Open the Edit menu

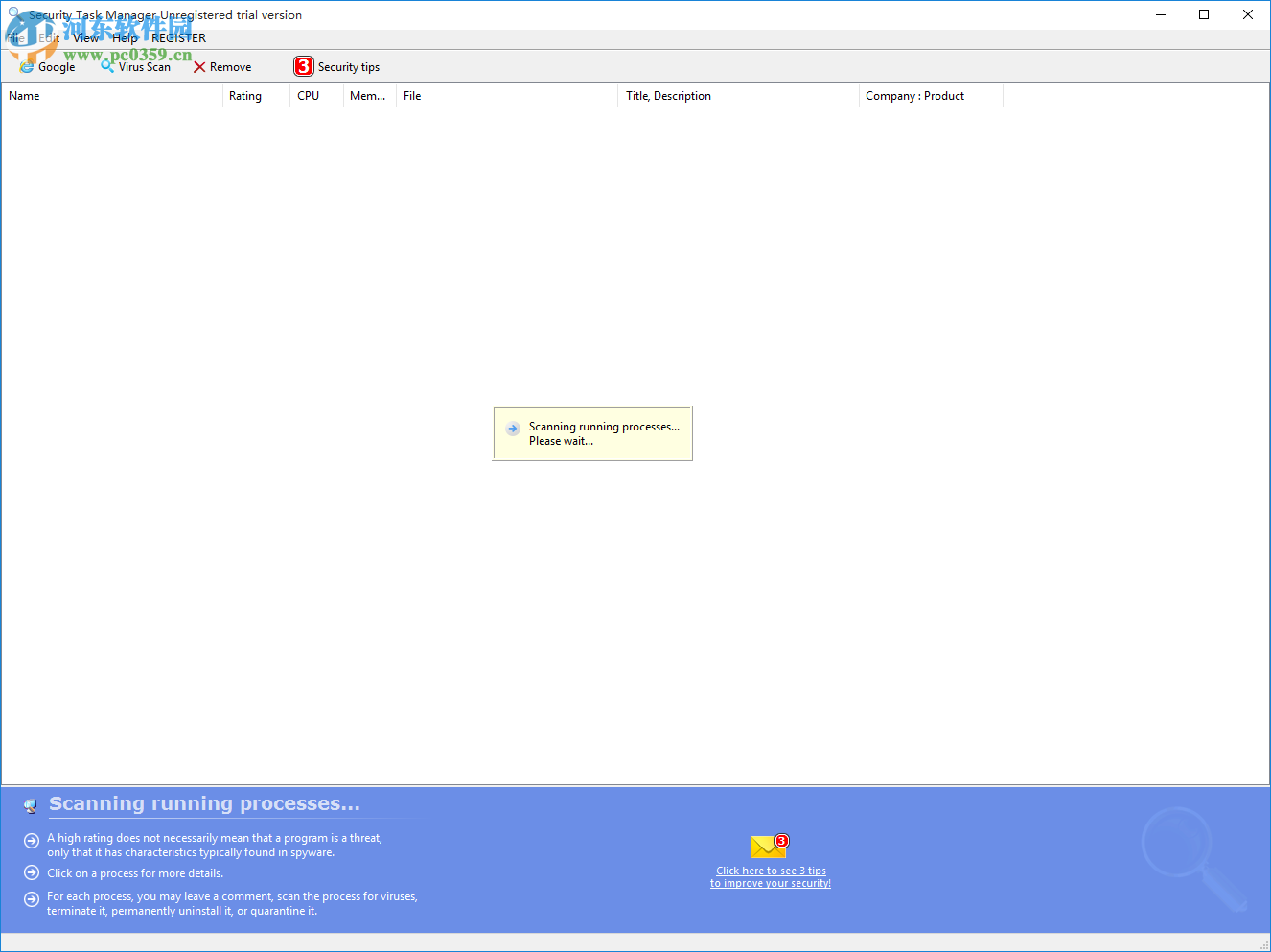pos(48,37)
